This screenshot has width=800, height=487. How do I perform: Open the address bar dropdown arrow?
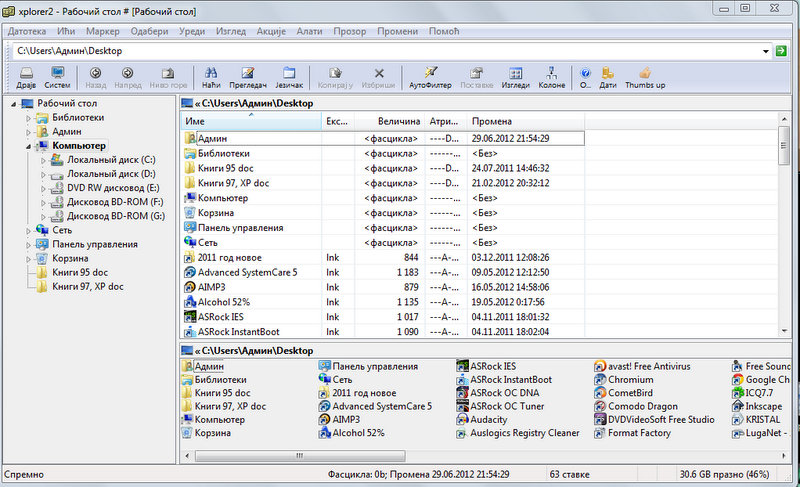[x=765, y=51]
